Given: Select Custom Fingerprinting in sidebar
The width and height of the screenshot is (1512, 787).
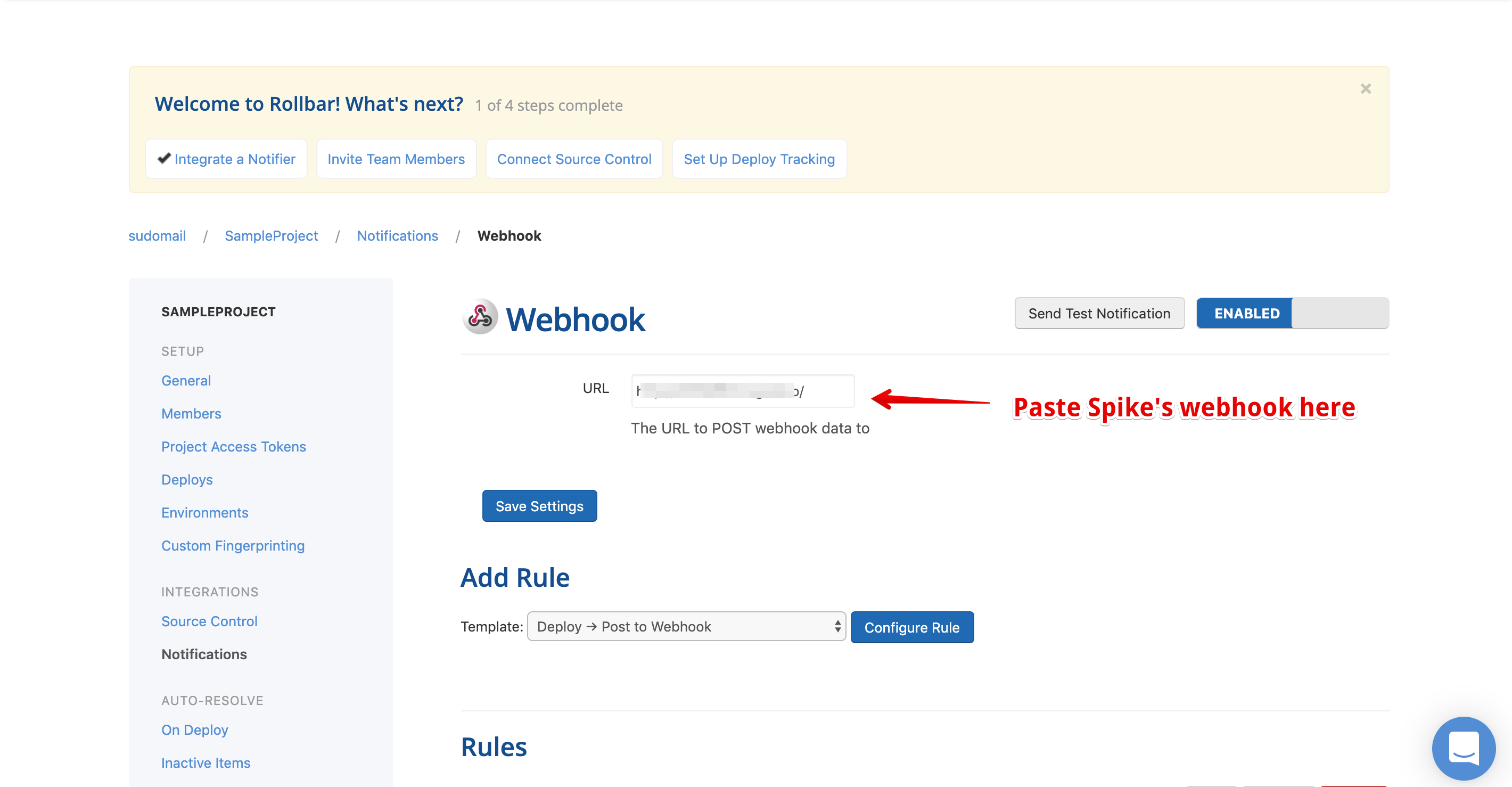Looking at the screenshot, I should [233, 546].
